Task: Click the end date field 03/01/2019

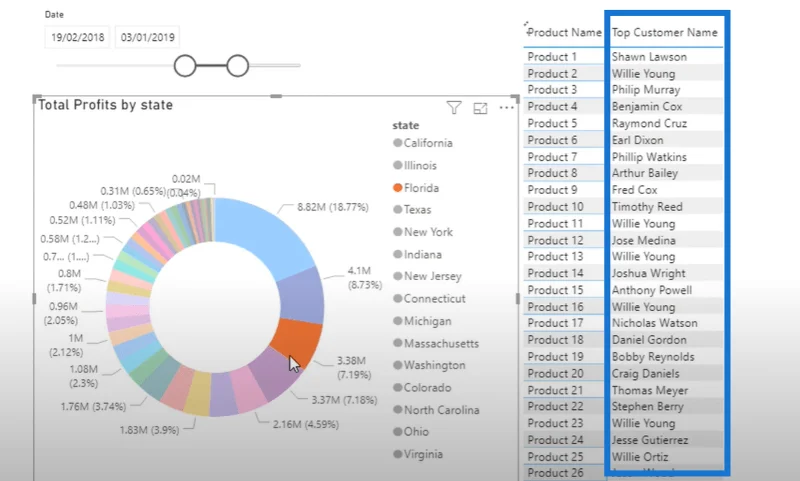Action: pos(147,37)
